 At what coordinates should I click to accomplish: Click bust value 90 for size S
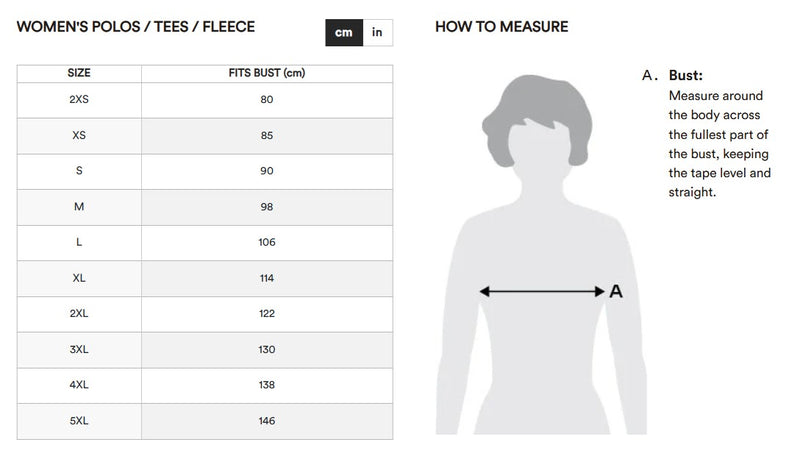(267, 171)
